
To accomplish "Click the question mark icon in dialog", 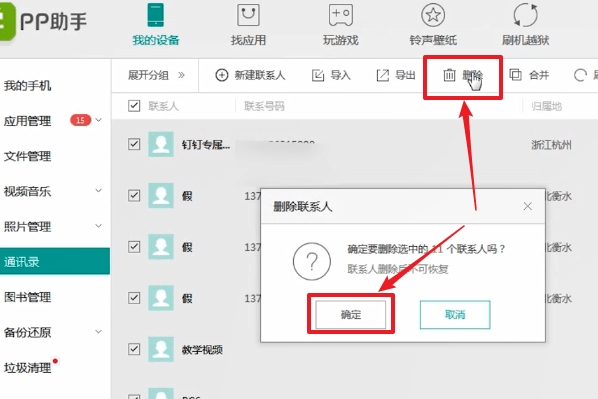I will pos(312,261).
